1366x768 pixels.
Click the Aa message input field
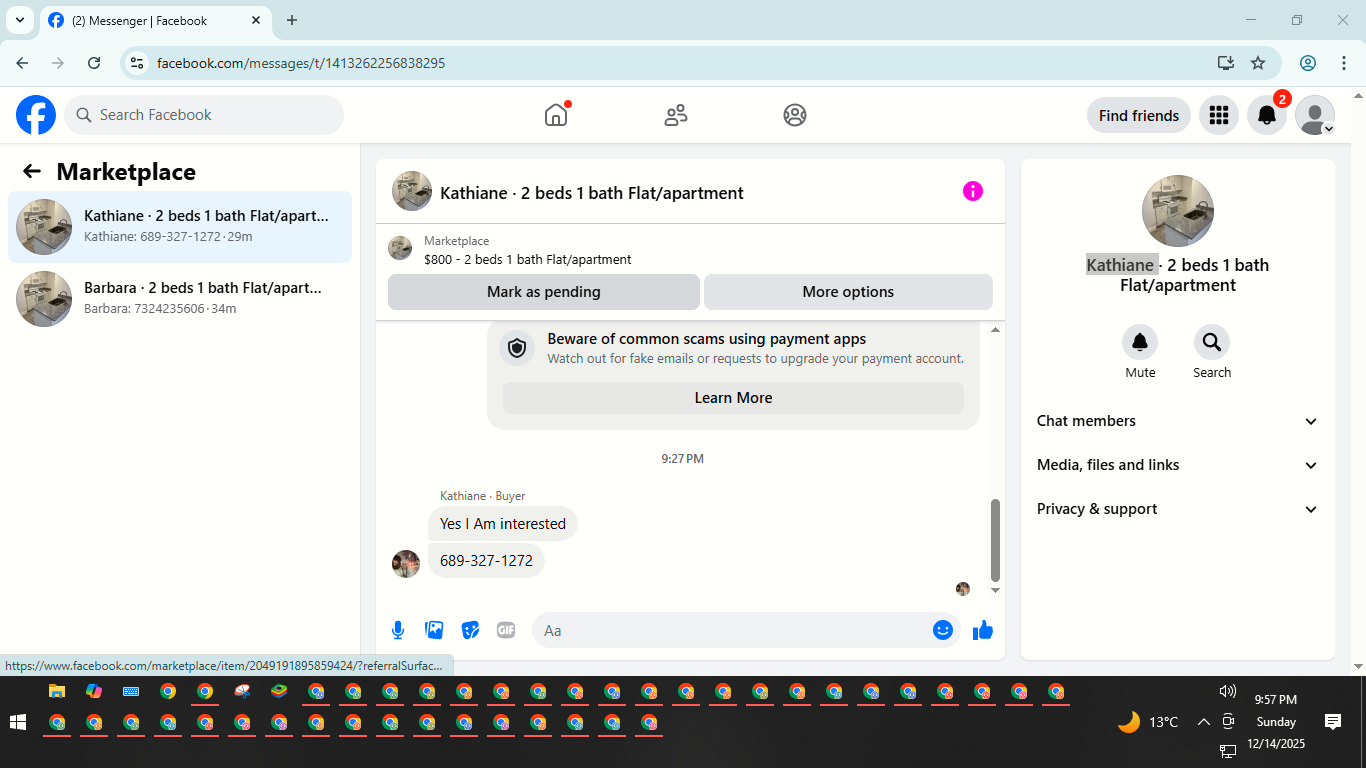coord(734,630)
